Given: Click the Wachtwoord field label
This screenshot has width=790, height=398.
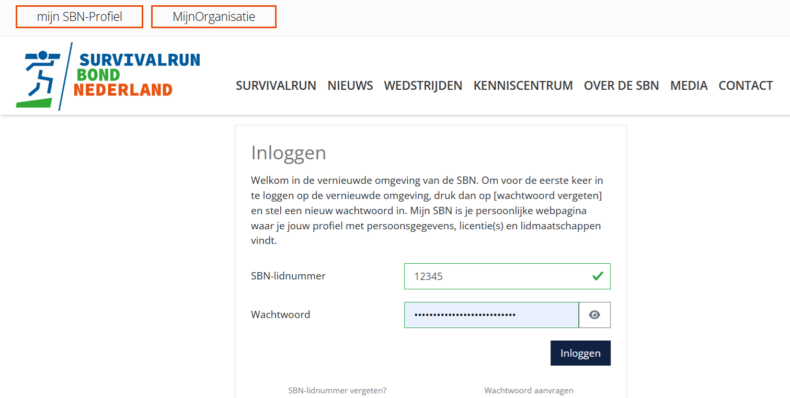Looking at the screenshot, I should coord(281,315).
